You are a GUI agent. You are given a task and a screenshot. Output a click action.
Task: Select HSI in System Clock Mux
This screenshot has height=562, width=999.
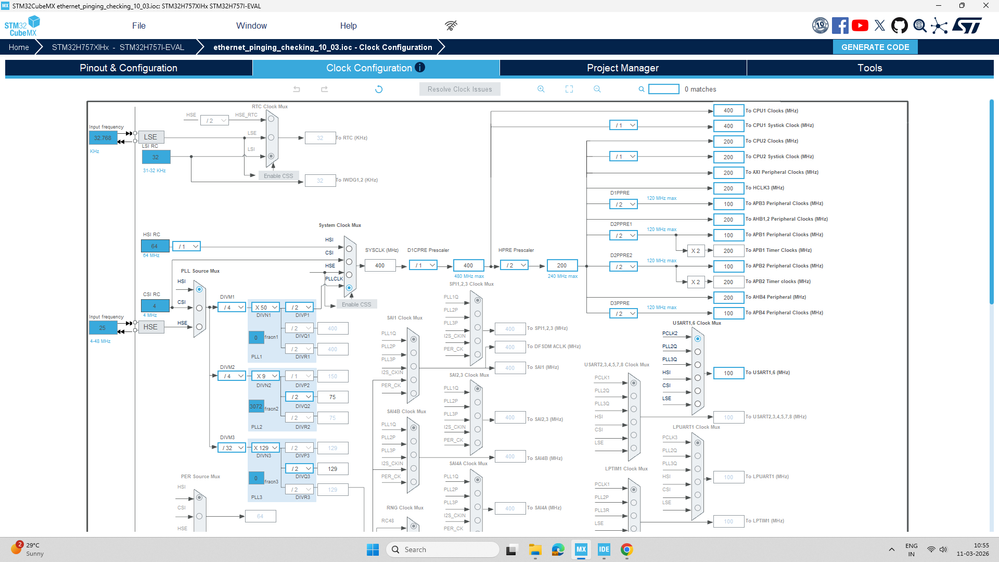[349, 249]
